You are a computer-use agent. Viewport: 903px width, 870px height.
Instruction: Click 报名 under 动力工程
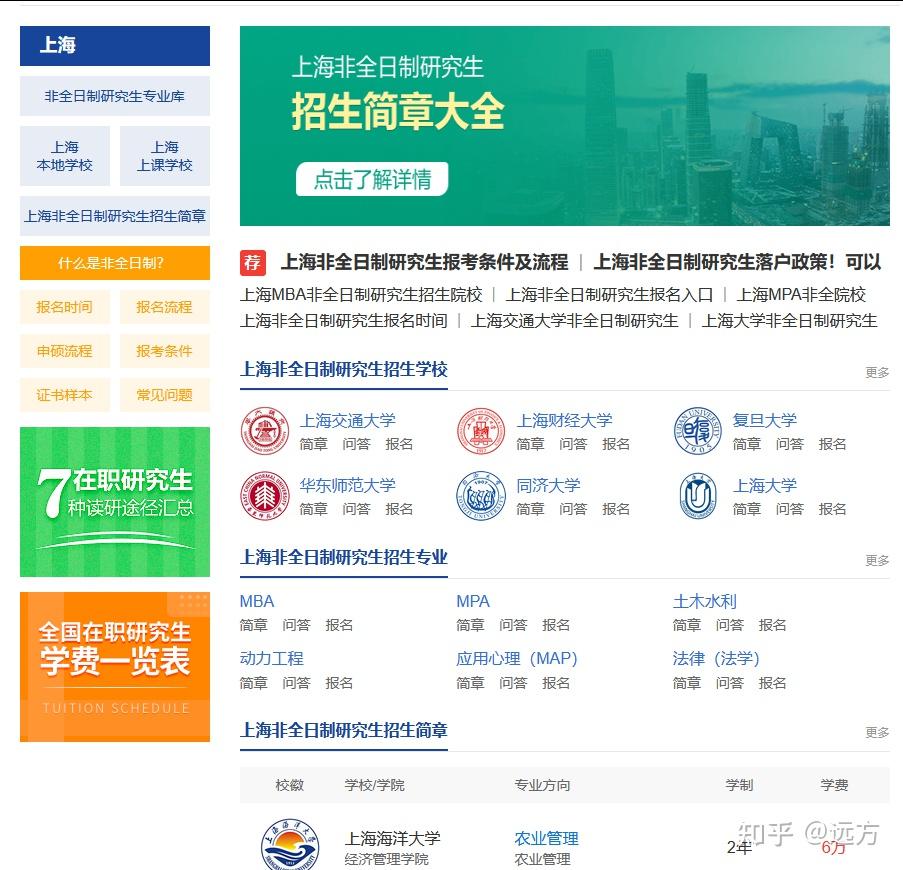point(339,683)
